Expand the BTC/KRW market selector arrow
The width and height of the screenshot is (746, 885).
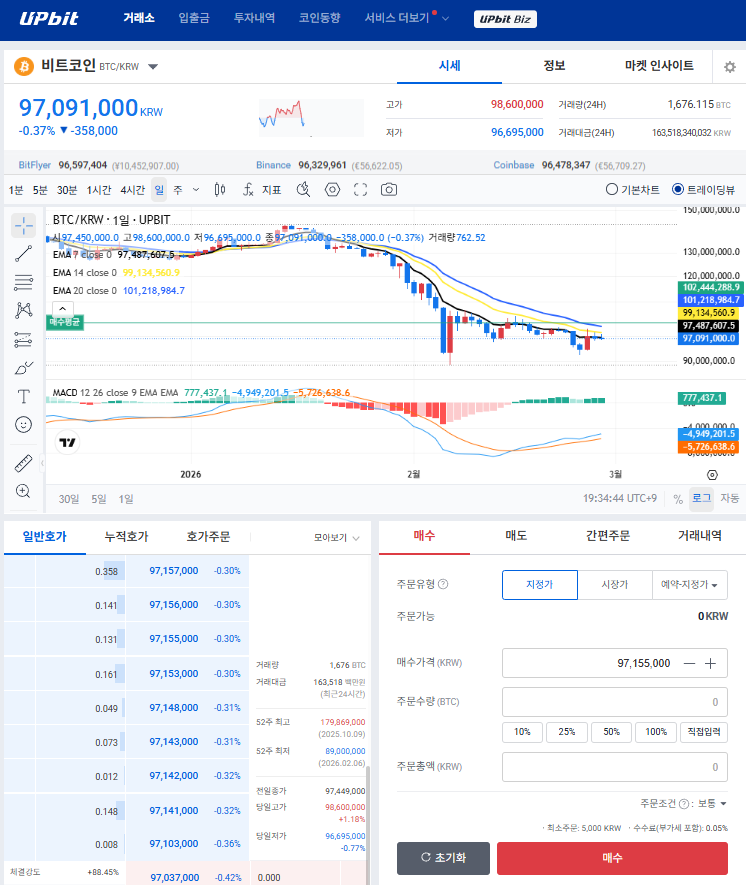click(152, 67)
